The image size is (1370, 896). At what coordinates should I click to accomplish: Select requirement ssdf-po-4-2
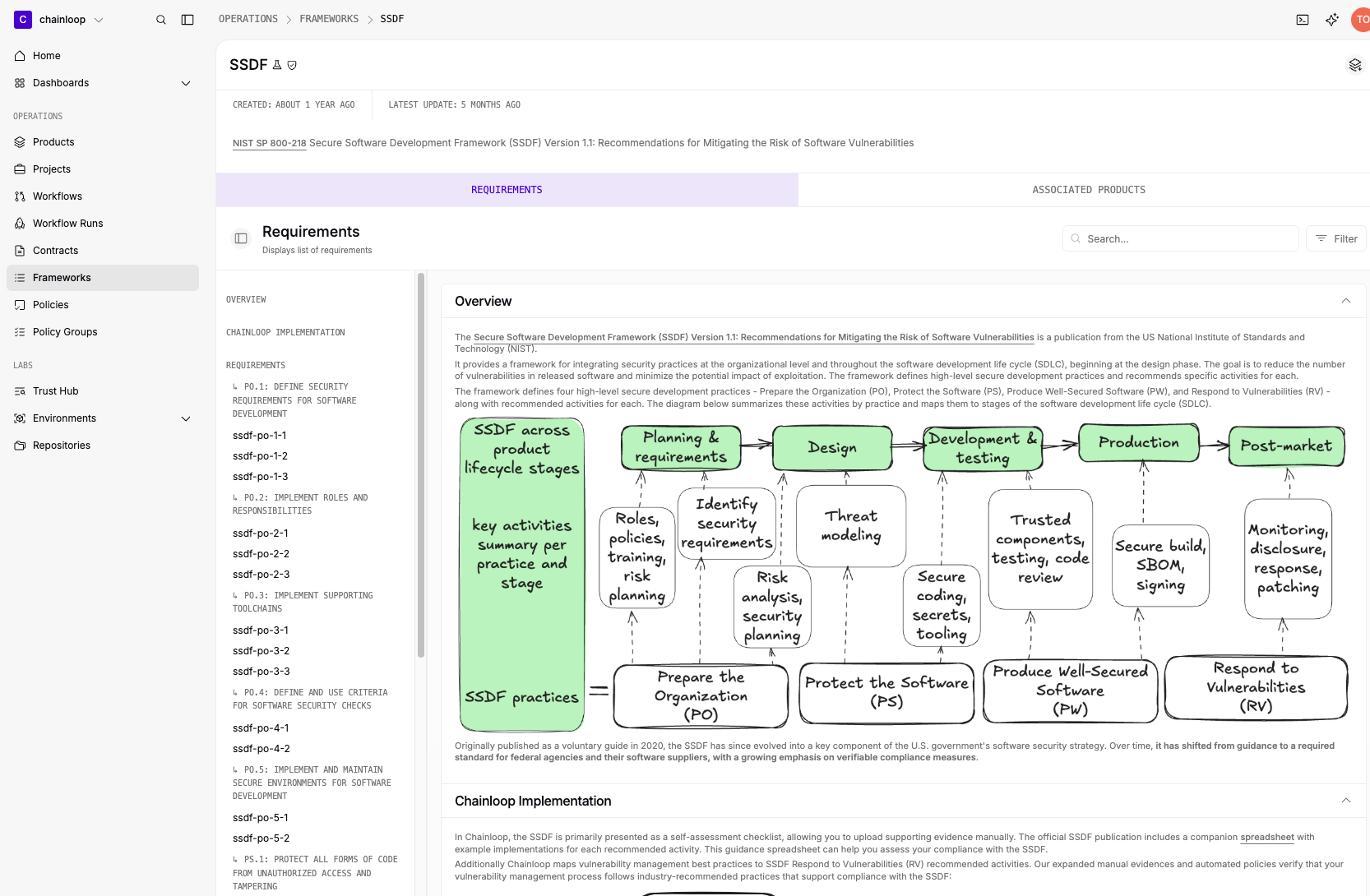(x=261, y=749)
